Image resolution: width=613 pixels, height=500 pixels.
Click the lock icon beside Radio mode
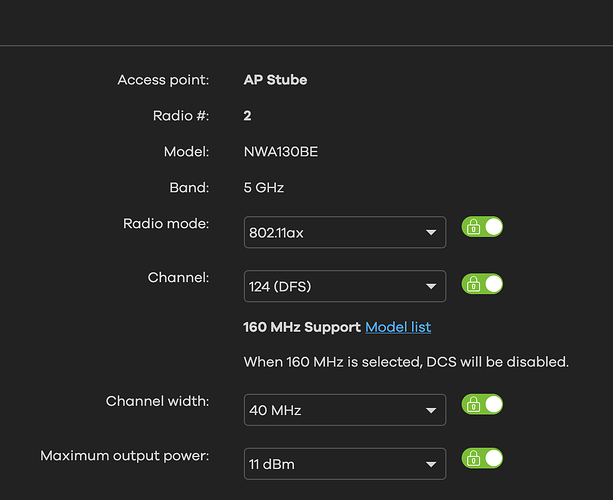tap(471, 227)
